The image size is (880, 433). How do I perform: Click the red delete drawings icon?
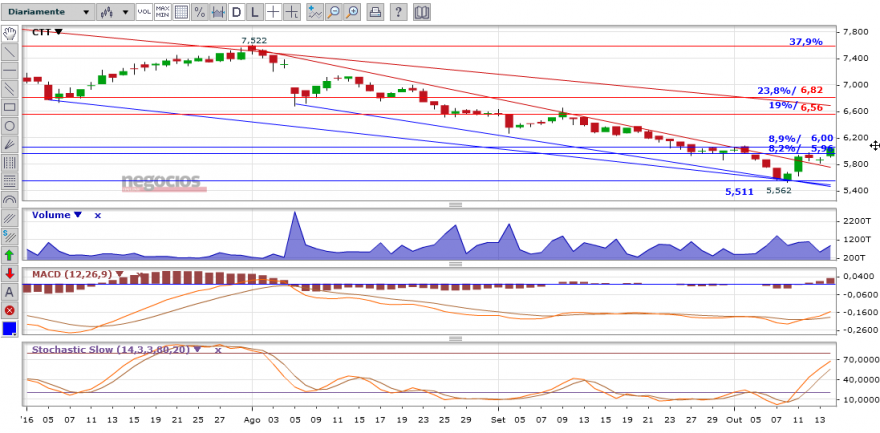9,310
